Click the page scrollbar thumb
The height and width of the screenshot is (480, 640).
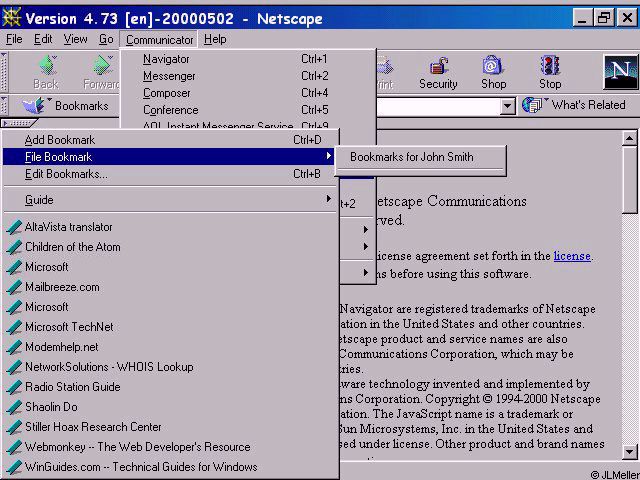[x=629, y=180]
